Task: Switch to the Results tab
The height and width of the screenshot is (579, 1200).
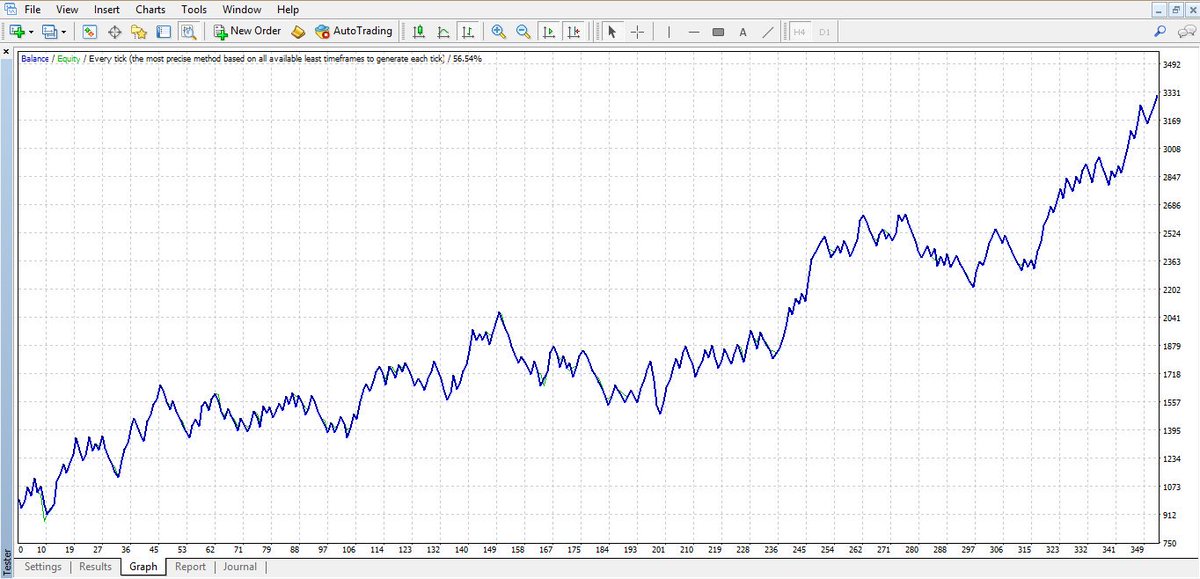Action: 95,567
